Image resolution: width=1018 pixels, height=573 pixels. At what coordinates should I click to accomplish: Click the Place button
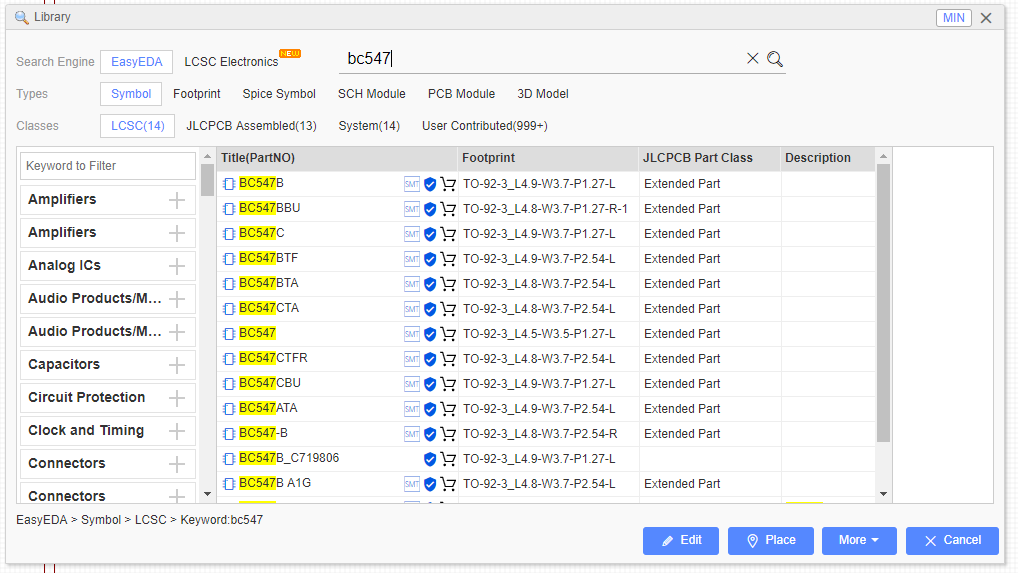771,541
